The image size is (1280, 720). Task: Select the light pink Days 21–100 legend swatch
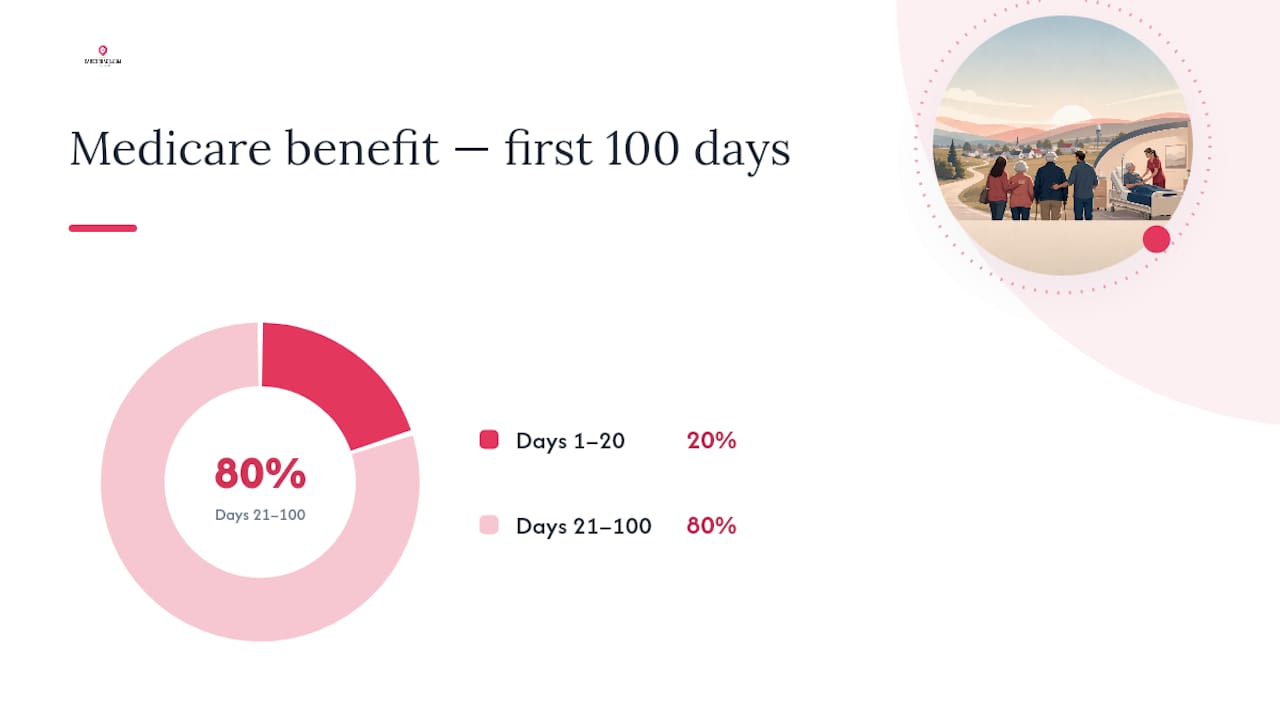(489, 525)
